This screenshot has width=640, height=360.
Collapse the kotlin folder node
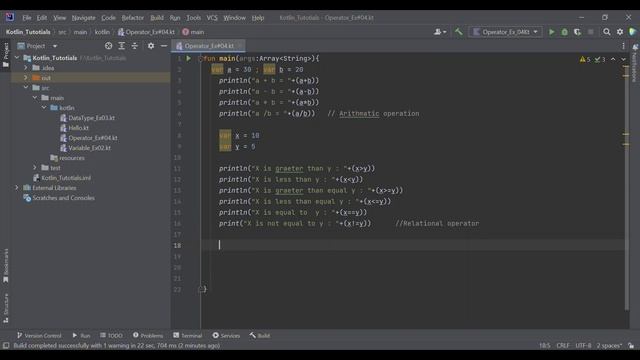tap(44, 108)
